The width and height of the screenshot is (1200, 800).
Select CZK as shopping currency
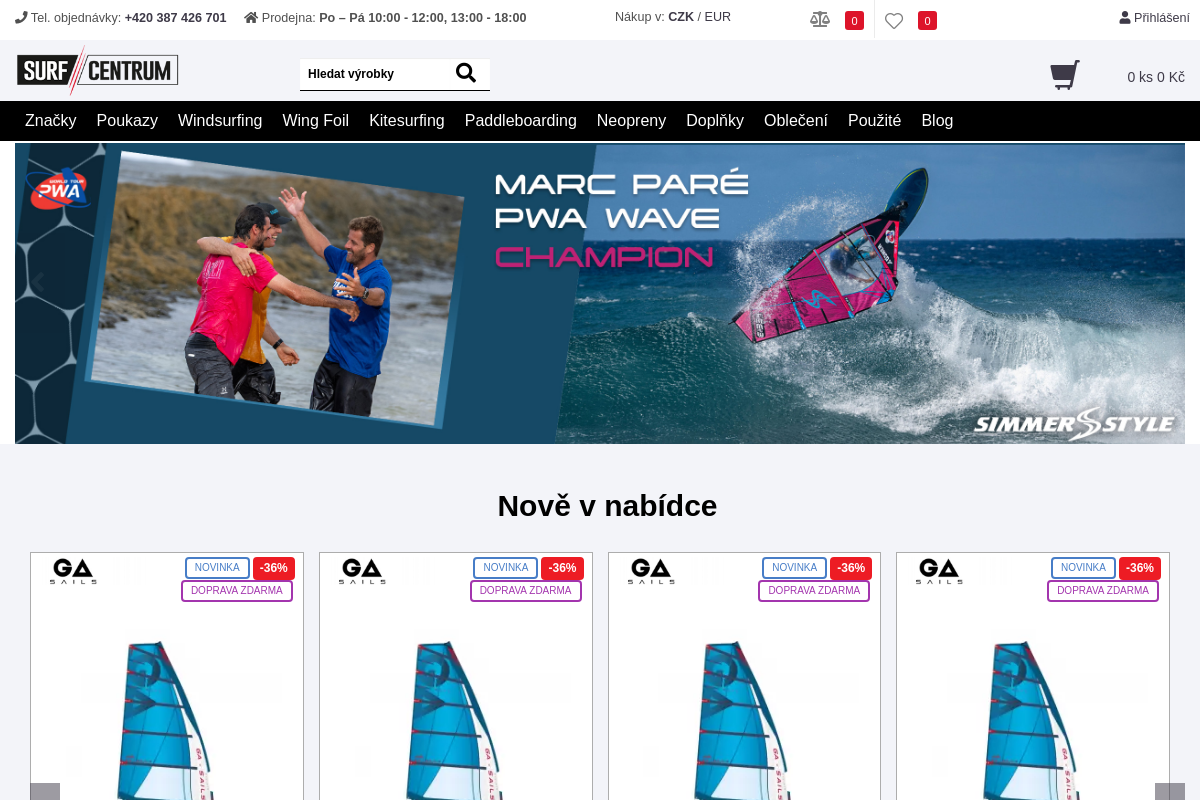pos(681,17)
